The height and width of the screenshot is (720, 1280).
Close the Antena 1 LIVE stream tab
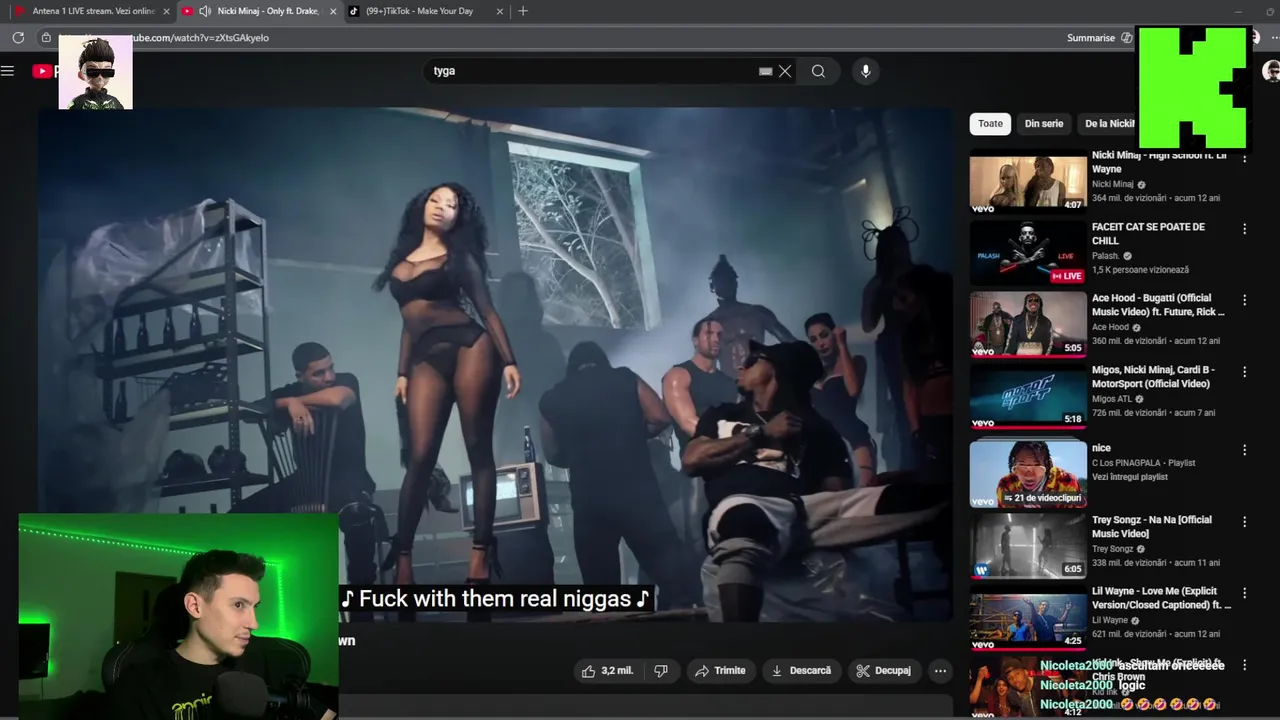tap(167, 11)
